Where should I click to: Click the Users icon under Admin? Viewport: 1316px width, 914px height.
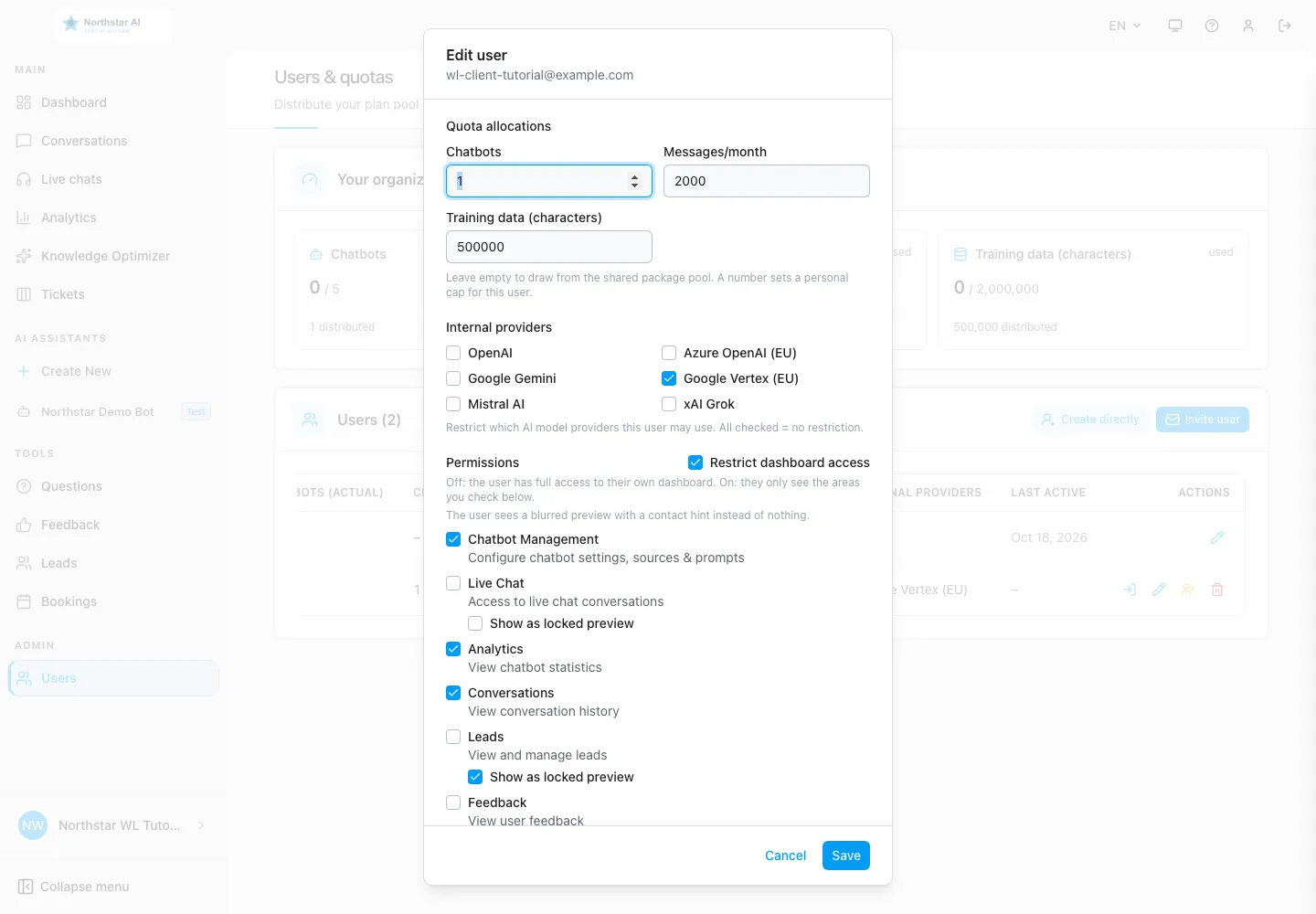pos(24,678)
